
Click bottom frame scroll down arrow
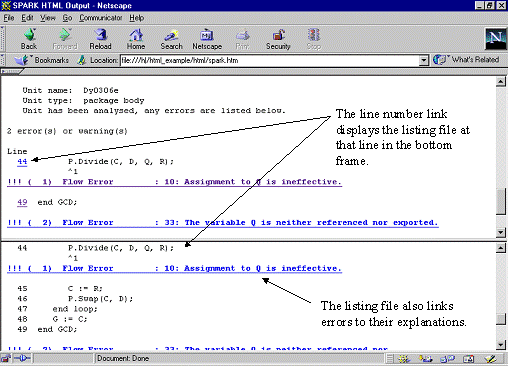click(x=501, y=345)
